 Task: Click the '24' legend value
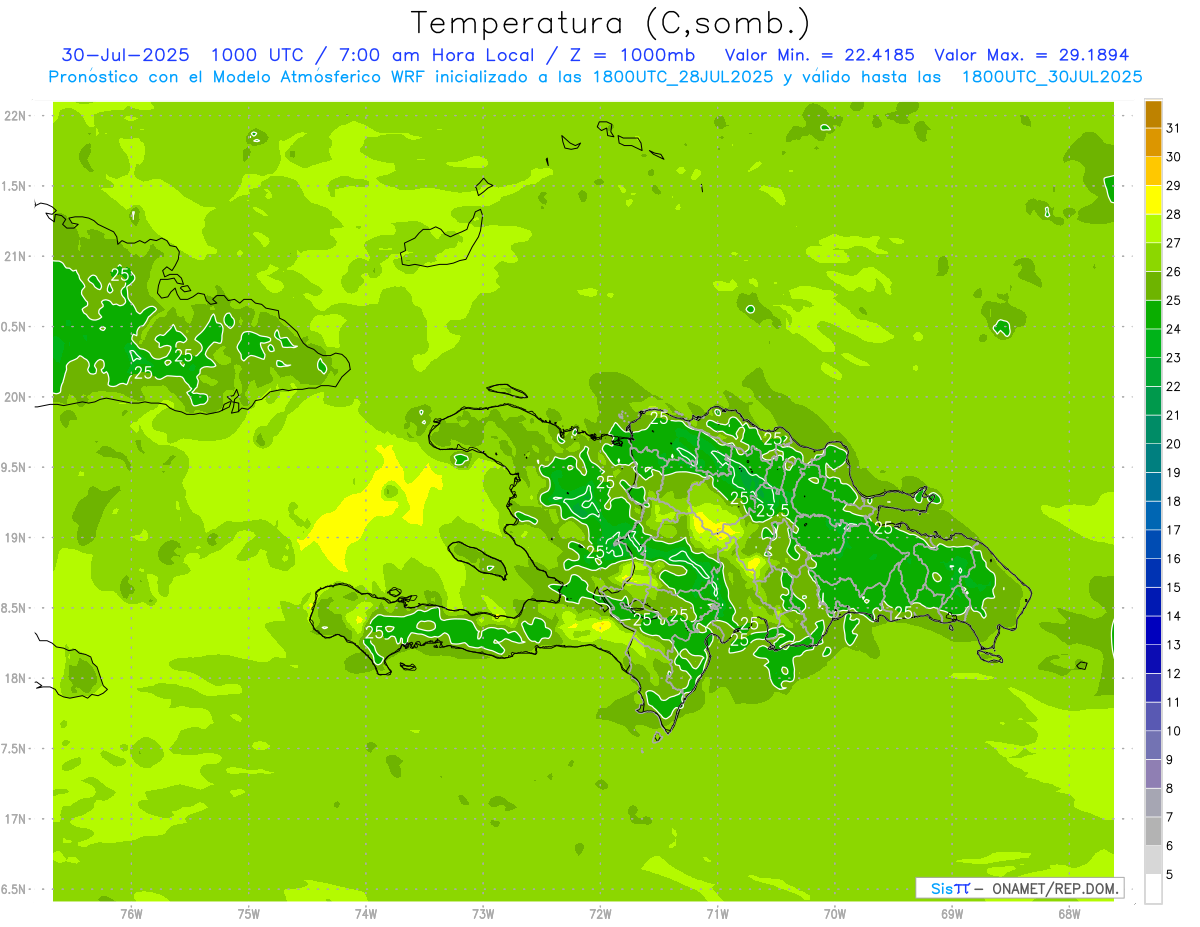(x=1174, y=329)
